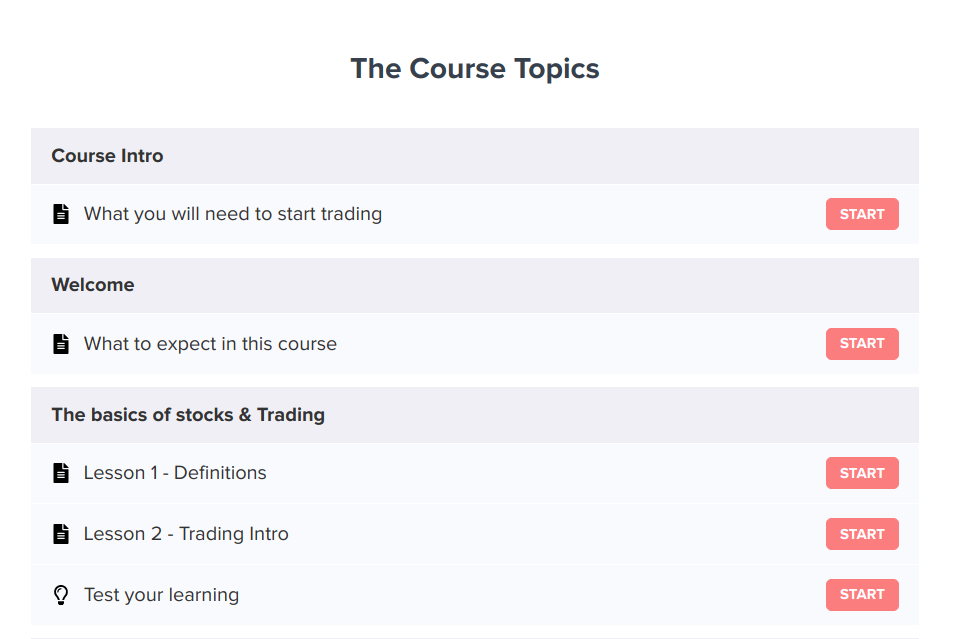
Task: Click the document icon for Lesson 2 - Trading Intro
Action: coord(61,534)
